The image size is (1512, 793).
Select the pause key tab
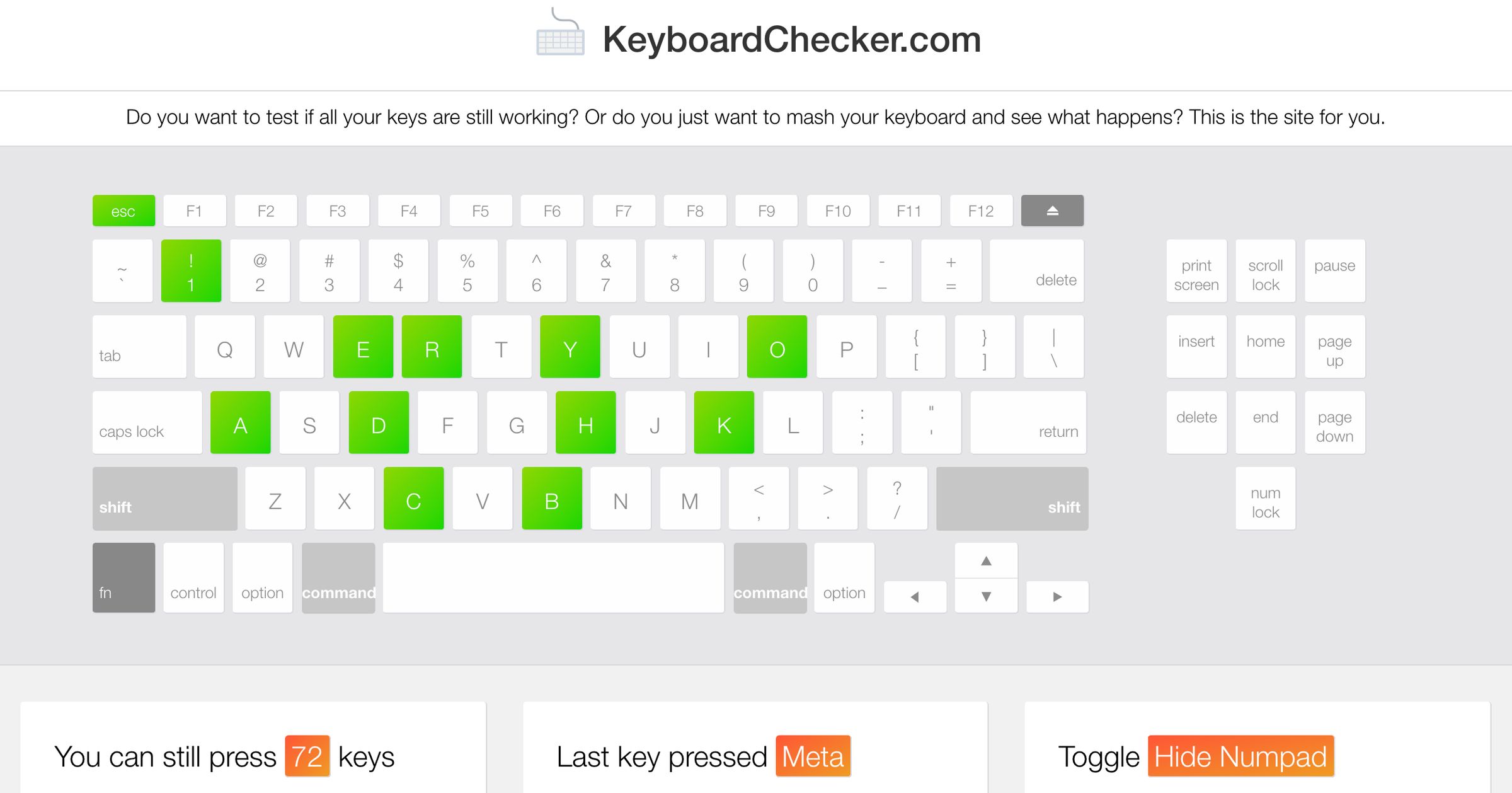1335,270
